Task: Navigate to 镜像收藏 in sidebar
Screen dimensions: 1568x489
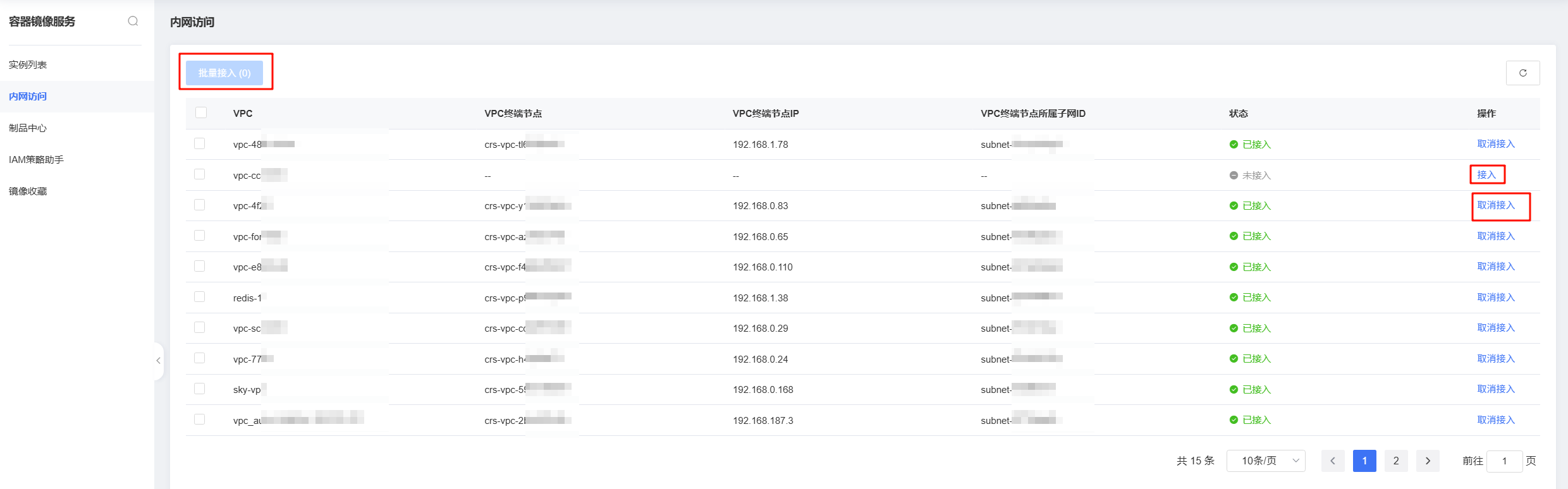Action: [x=28, y=191]
